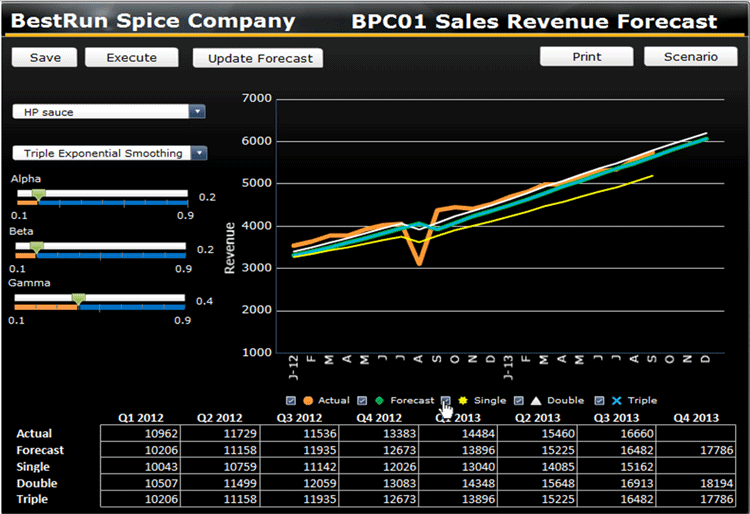This screenshot has width=750, height=514.
Task: Select Double Q2 2013 cell 15648
Action: tap(537, 483)
